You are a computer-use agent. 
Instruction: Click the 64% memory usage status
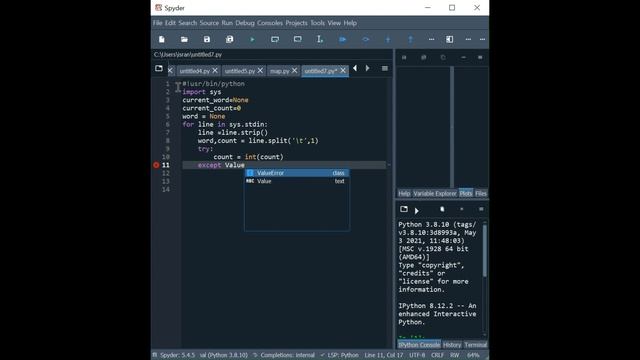point(473,355)
